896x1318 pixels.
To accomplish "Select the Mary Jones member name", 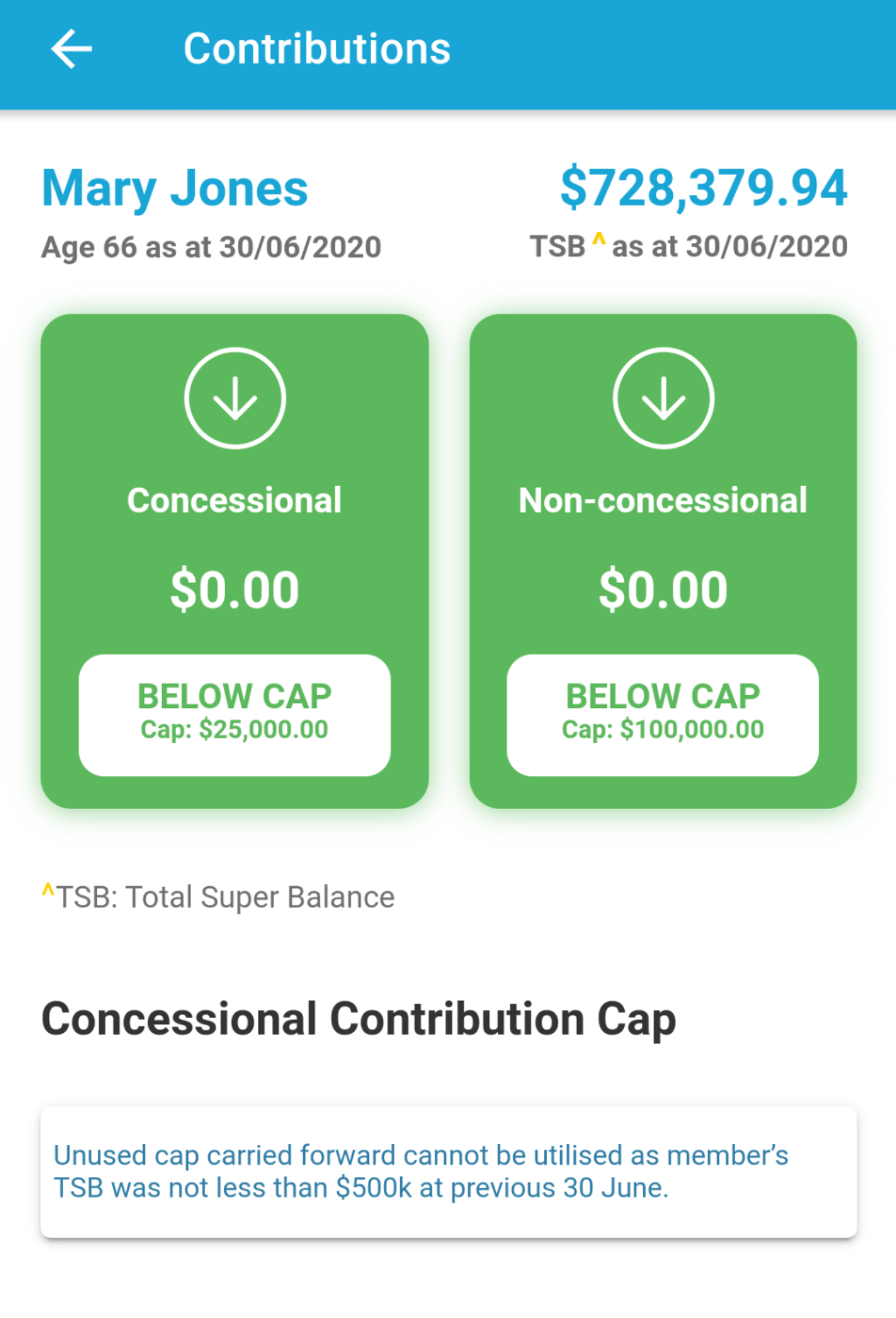I will [175, 189].
